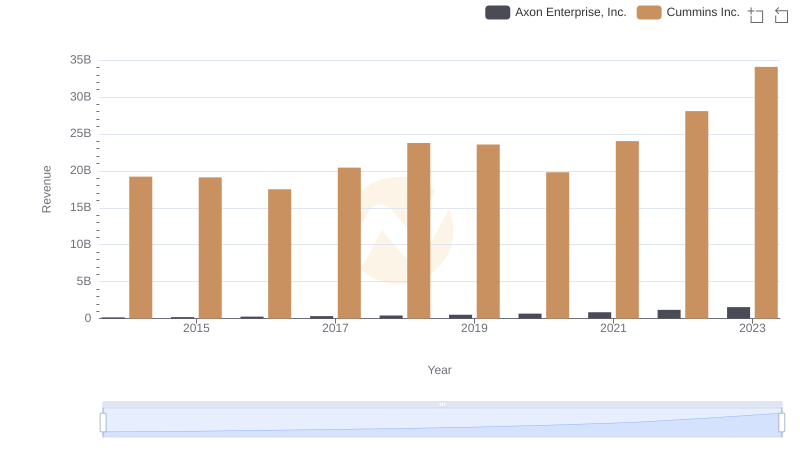Click the zoom reset back icon
Screen dimensions: 800x461
point(781,15)
